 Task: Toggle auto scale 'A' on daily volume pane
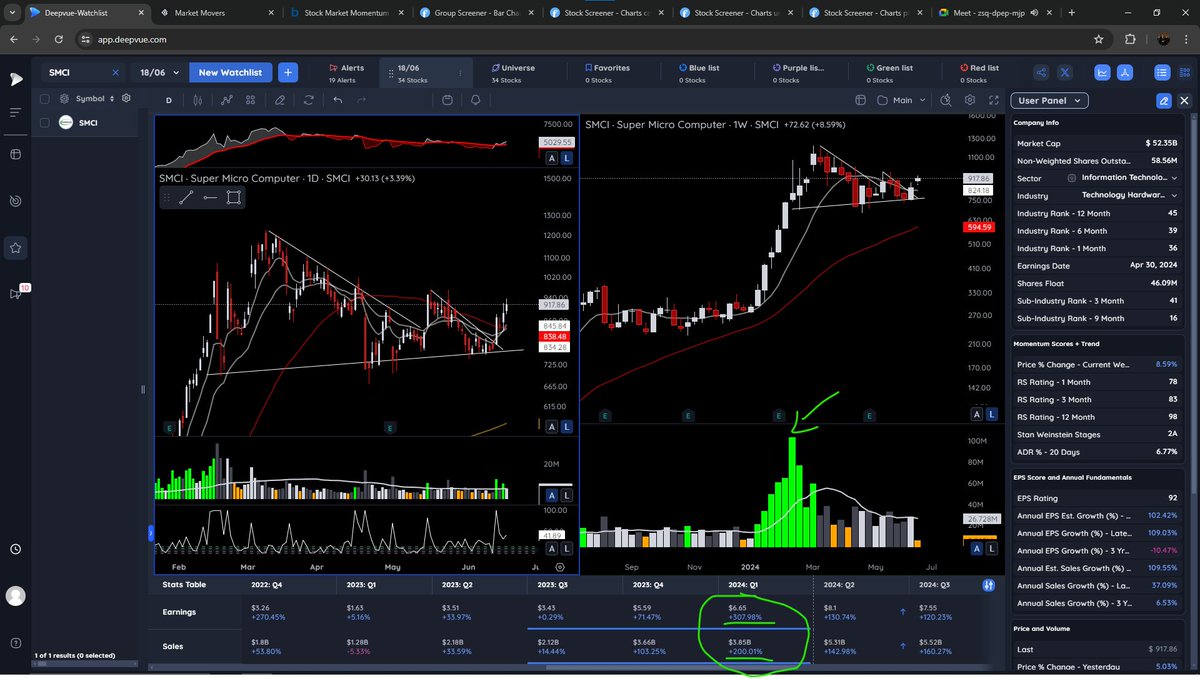(x=550, y=495)
